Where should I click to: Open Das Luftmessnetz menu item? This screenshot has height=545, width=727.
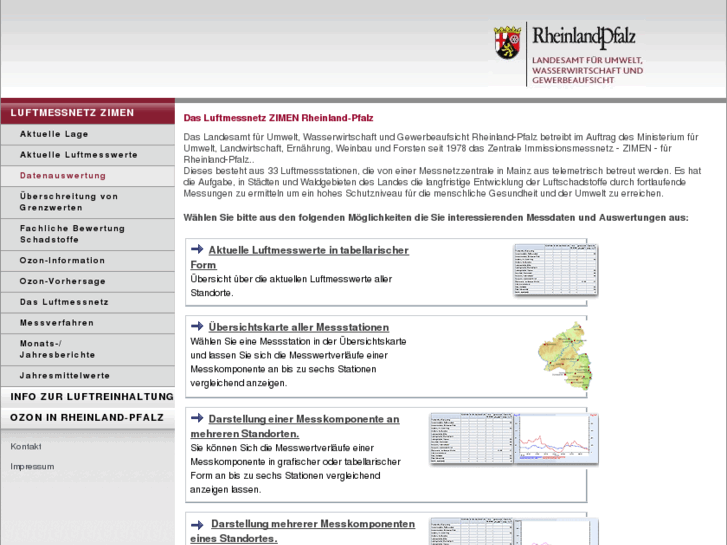click(88, 302)
